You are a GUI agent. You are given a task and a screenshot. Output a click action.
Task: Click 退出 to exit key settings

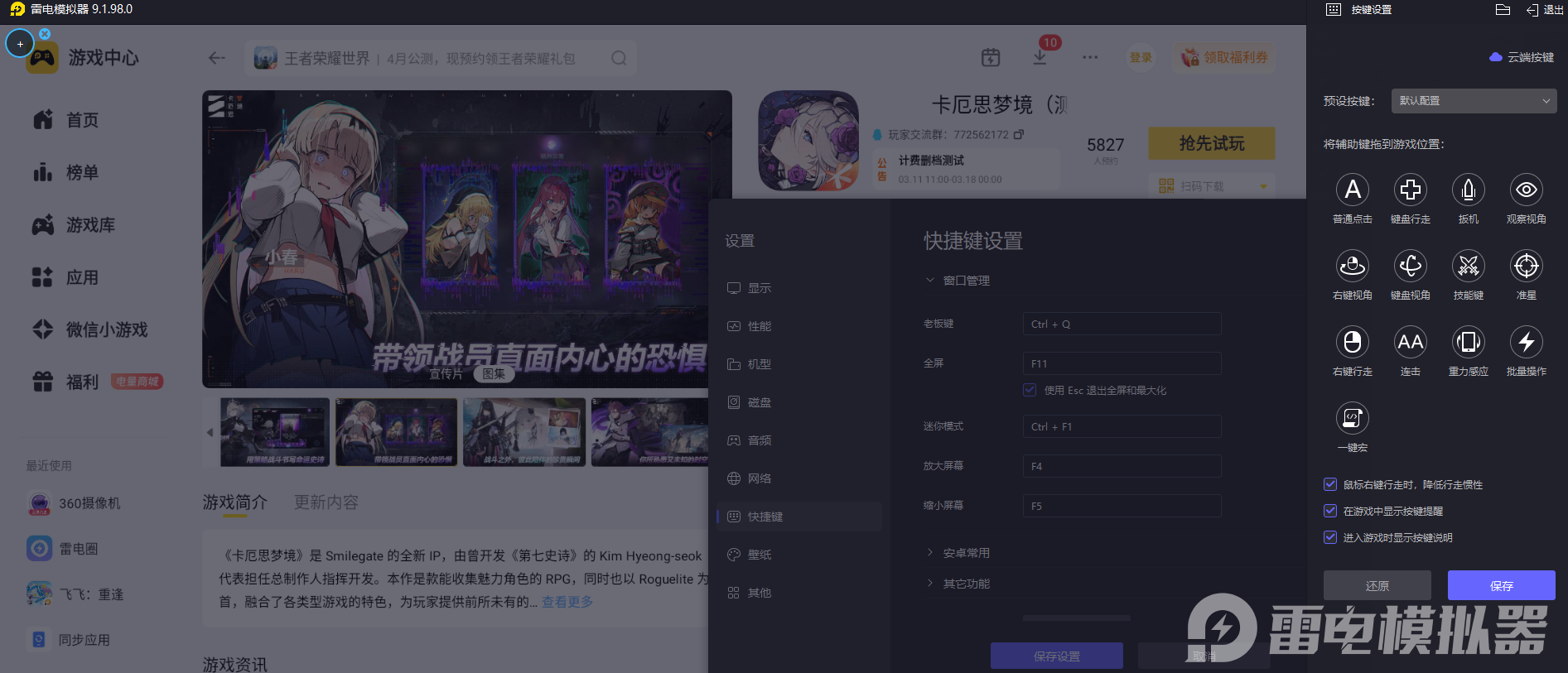pyautogui.click(x=1546, y=10)
